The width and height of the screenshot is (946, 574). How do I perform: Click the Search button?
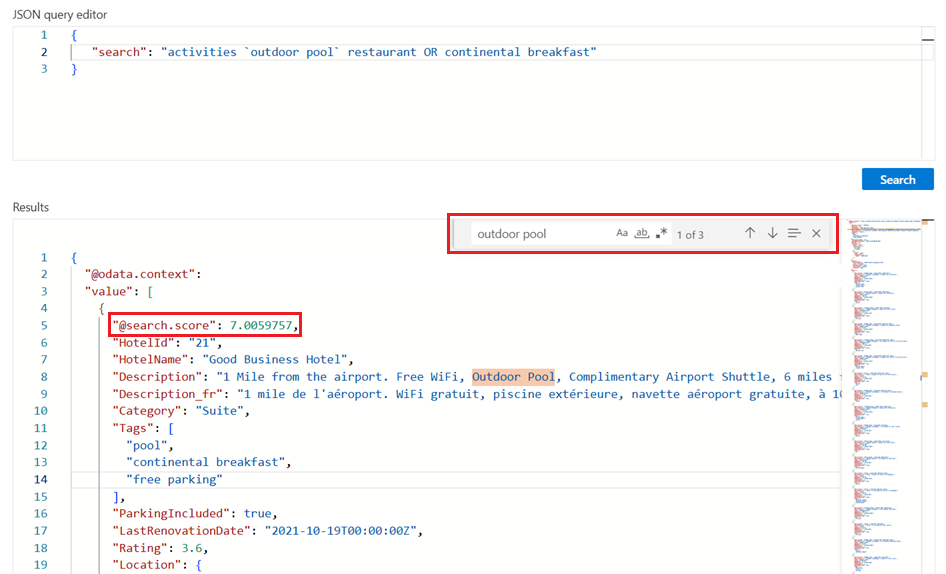[x=897, y=179]
